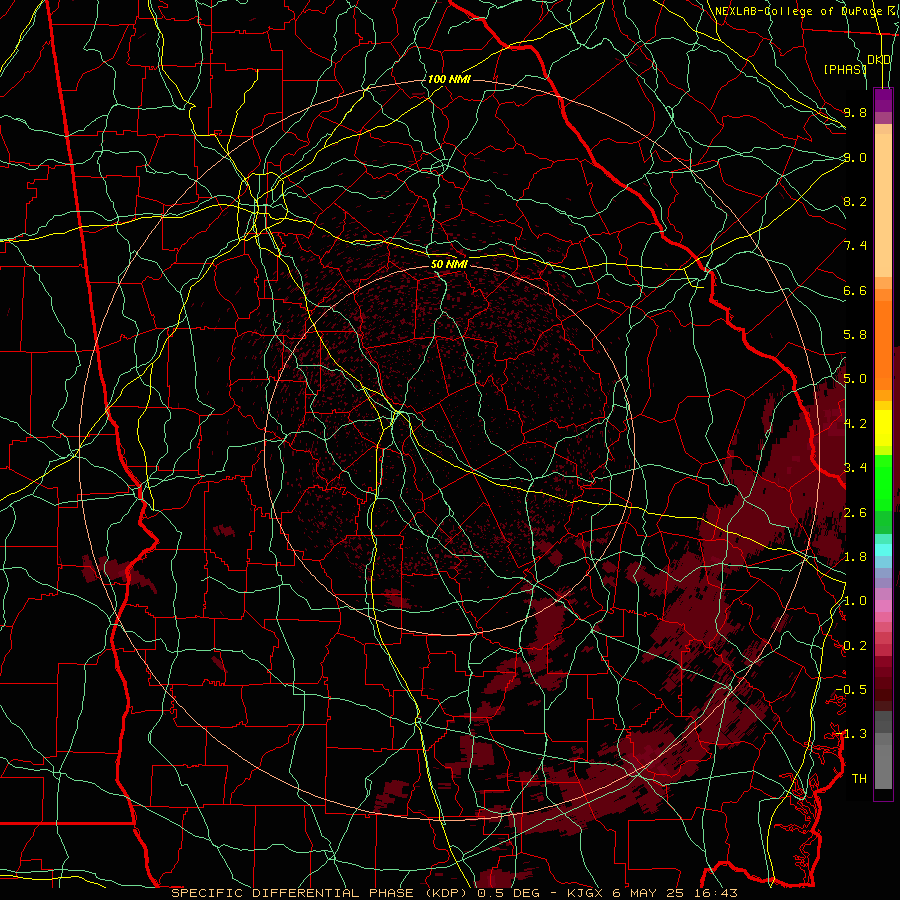Click the 6.6 legend value
The width and height of the screenshot is (900, 900).
(x=855, y=290)
